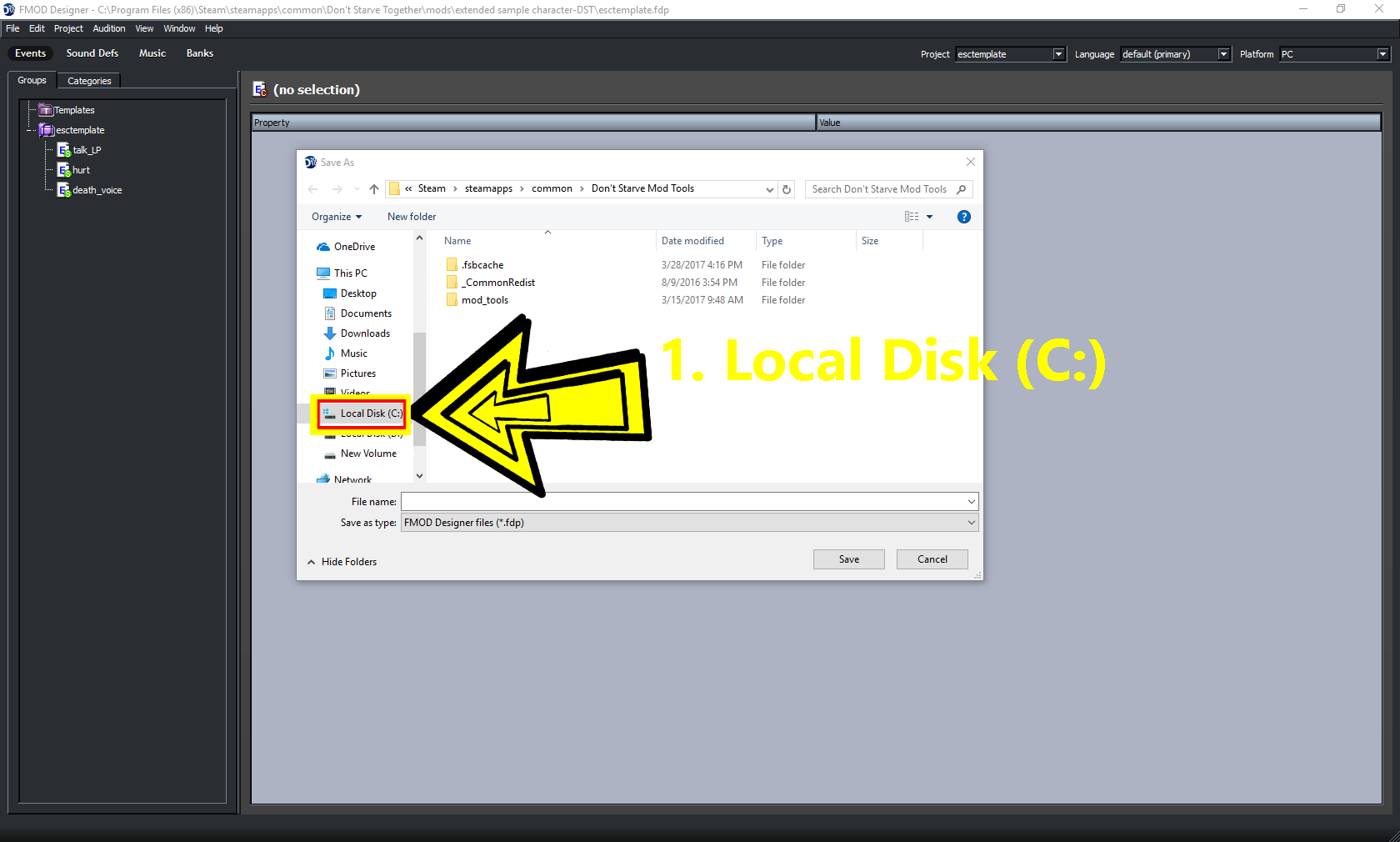Screen dimensions: 1400x842
Task: Open the Project dropdown showing esctemplate
Action: (x=1010, y=54)
